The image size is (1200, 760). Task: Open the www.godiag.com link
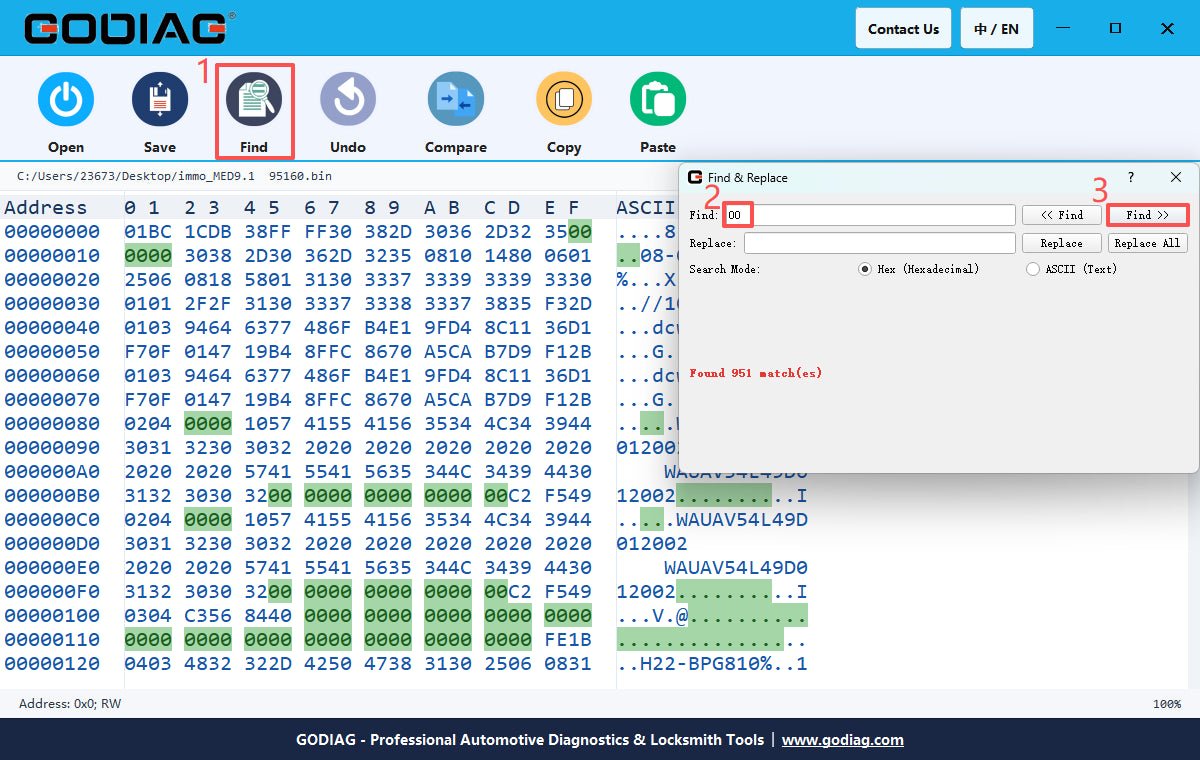click(842, 740)
